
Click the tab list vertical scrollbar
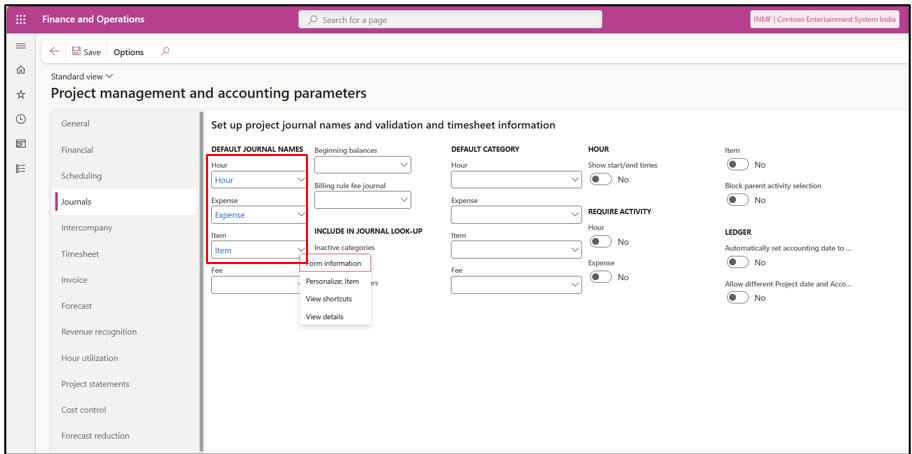pos(202,279)
